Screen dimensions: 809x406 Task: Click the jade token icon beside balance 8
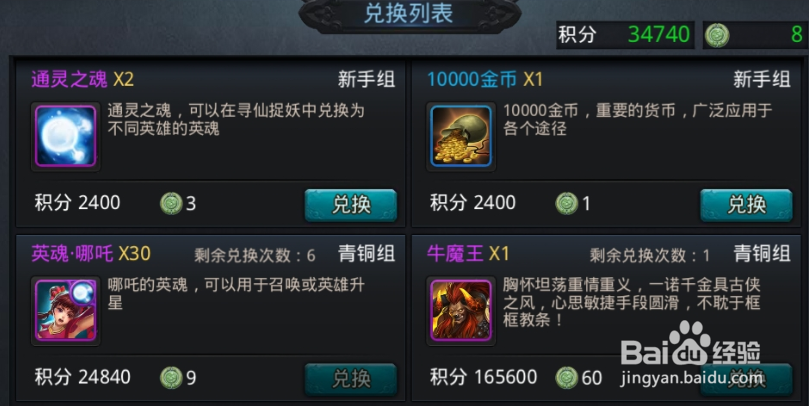pos(717,35)
